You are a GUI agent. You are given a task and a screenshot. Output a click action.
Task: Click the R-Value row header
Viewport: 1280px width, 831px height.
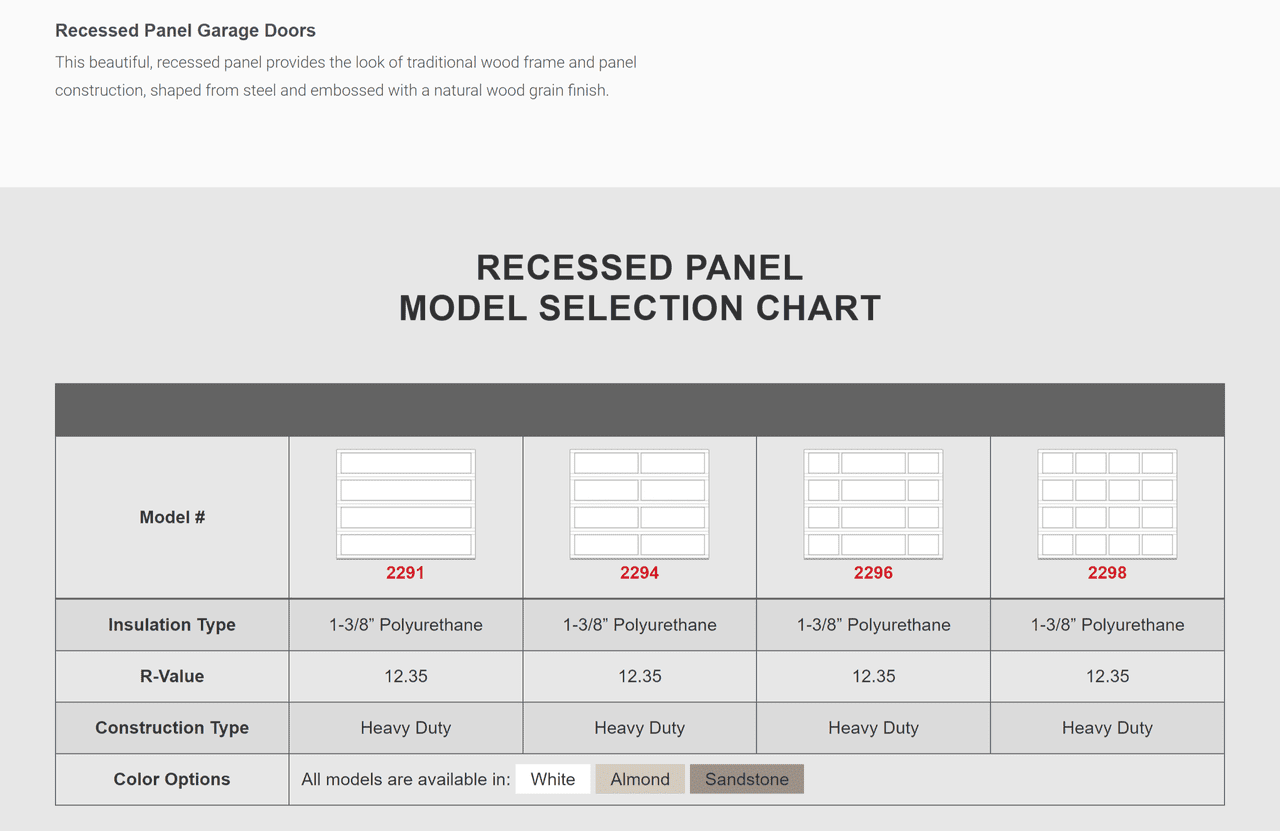tap(172, 676)
